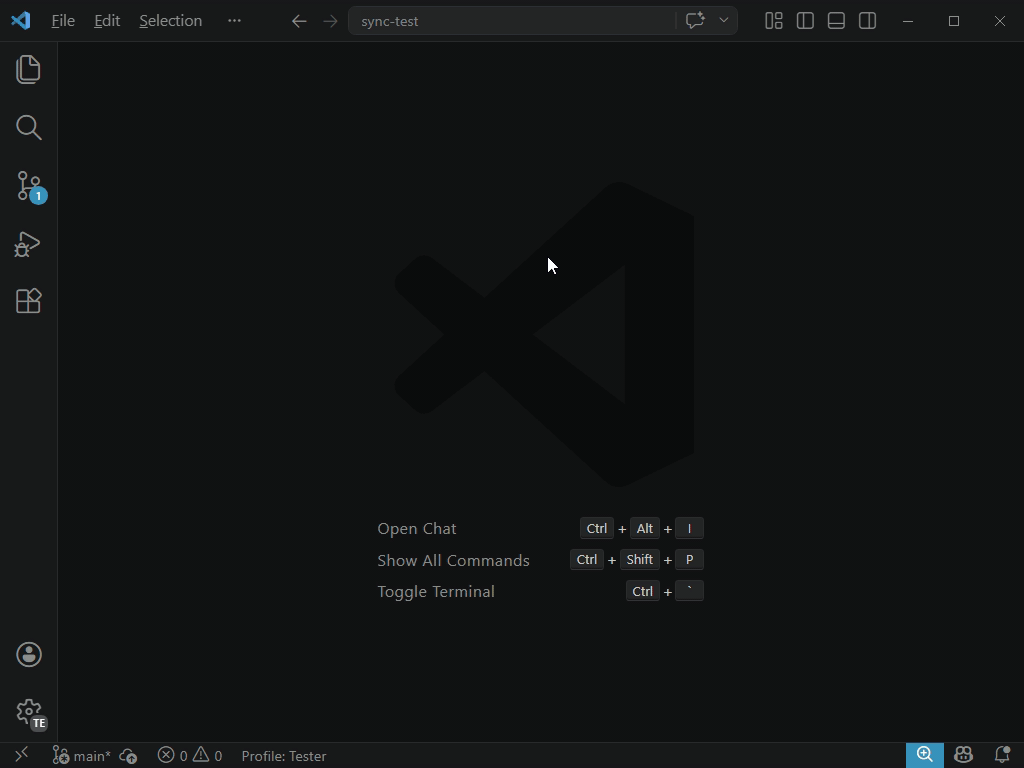Open the Explorer view
The image size is (1024, 768).
pyautogui.click(x=28, y=69)
